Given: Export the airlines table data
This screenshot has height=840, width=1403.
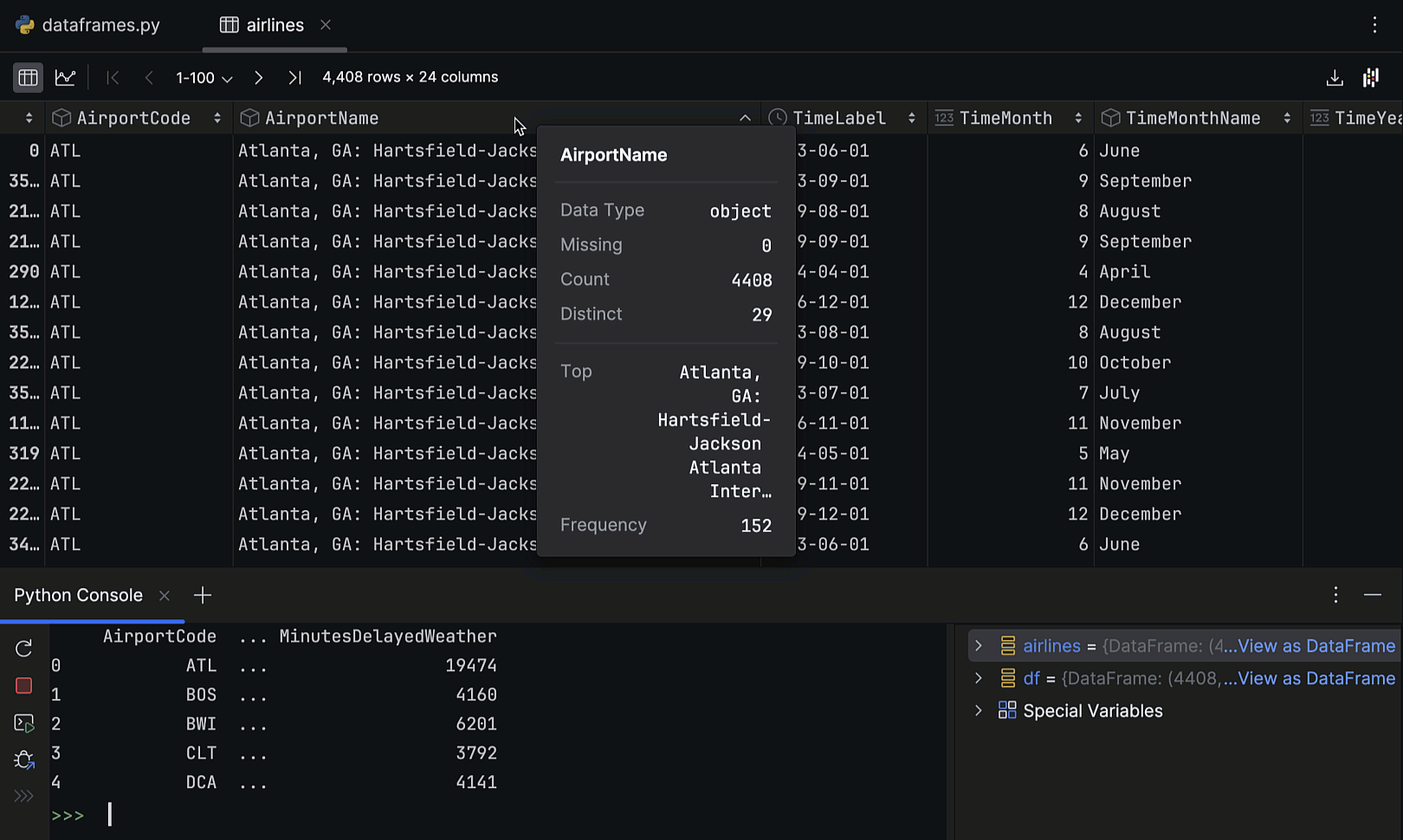Looking at the screenshot, I should (x=1335, y=77).
